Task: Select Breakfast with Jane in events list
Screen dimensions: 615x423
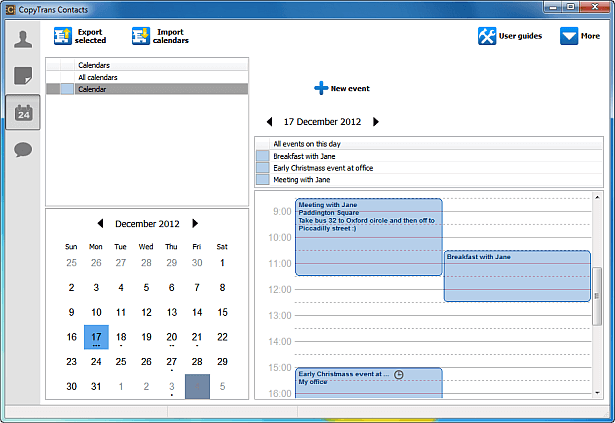Action: click(429, 156)
